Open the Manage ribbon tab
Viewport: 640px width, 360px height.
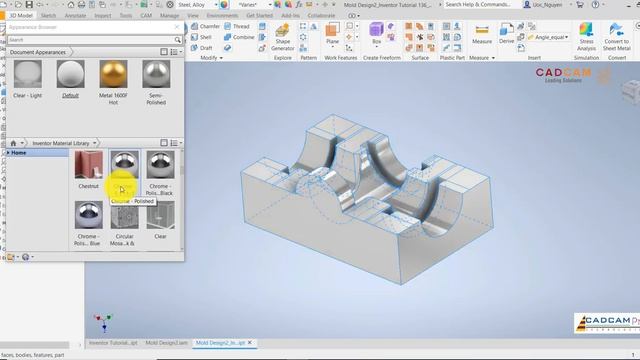[x=169, y=16]
